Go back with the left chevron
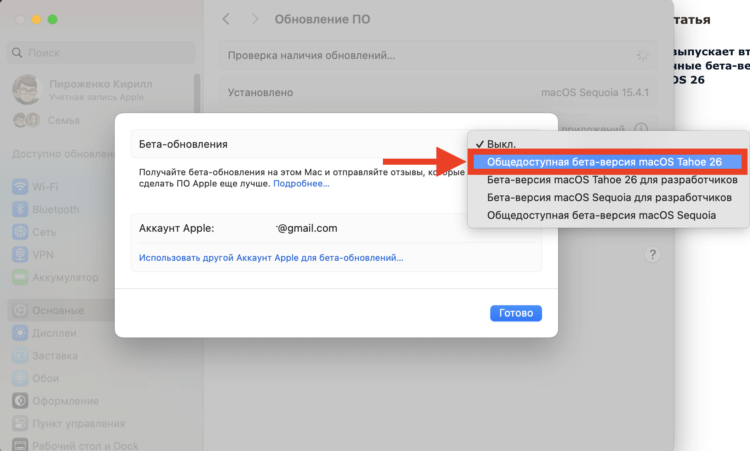Viewport: 750px width, 451px height. click(226, 19)
